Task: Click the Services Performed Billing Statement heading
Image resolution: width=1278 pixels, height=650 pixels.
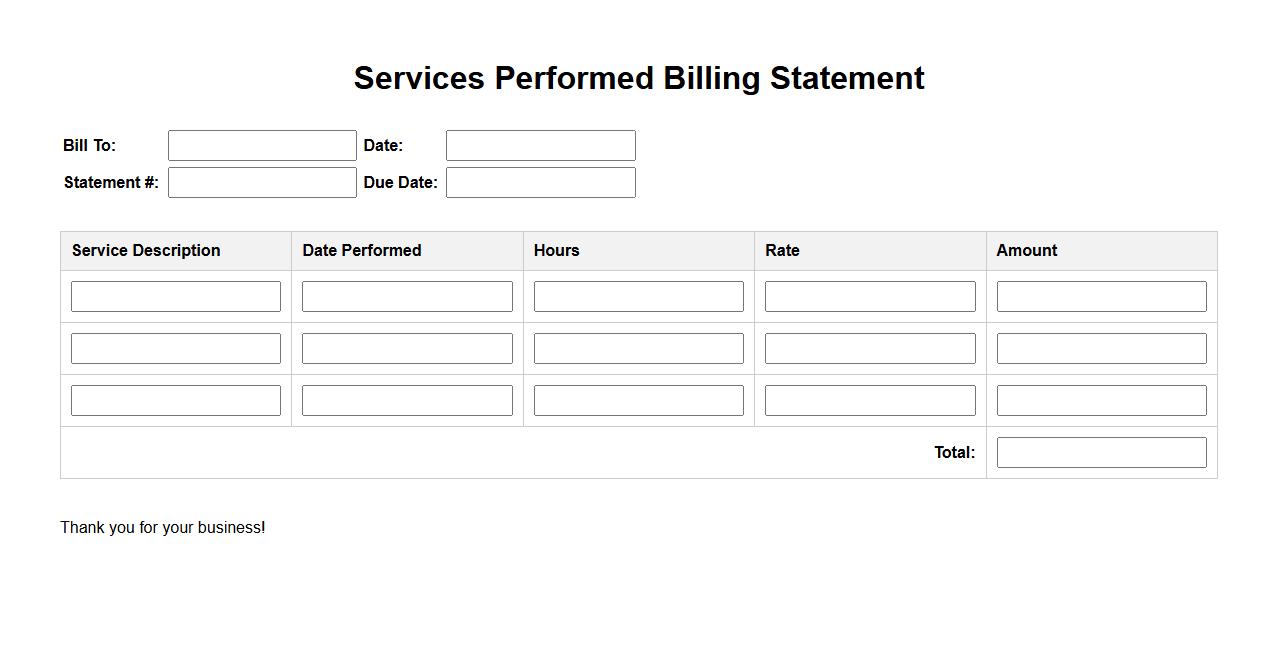Action: click(639, 78)
